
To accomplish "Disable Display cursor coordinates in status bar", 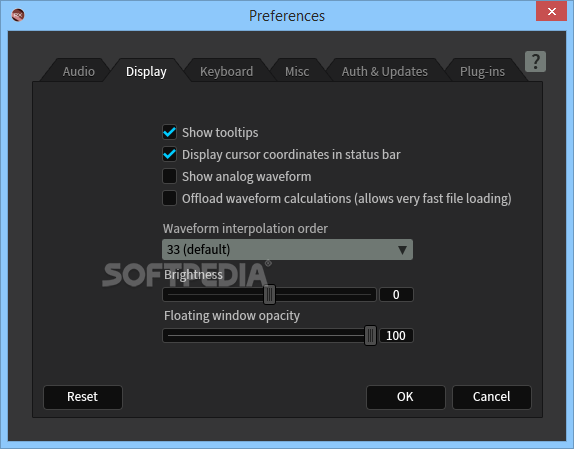I will tap(169, 154).
